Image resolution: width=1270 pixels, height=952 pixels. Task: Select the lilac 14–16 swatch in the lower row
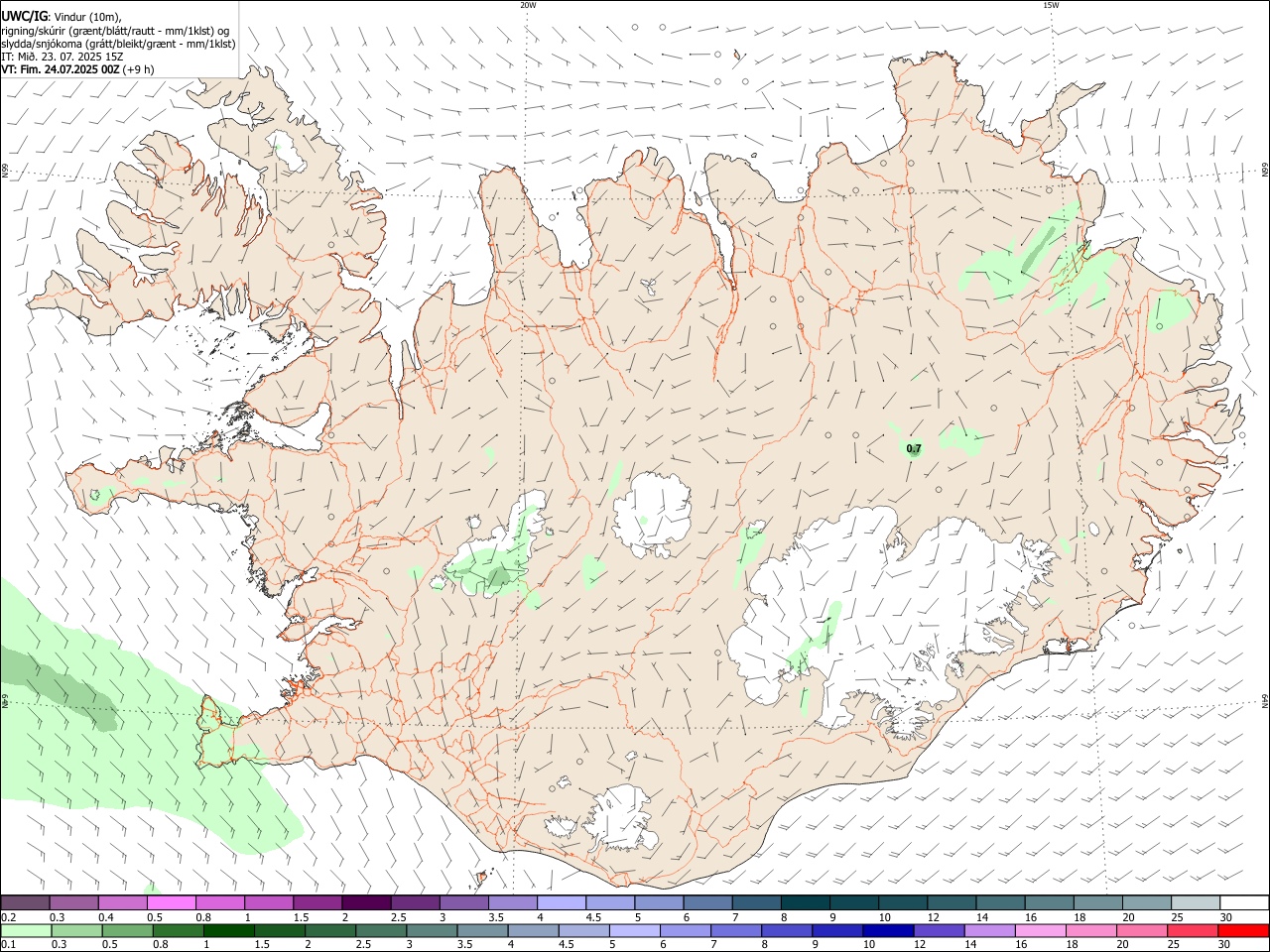click(990, 930)
